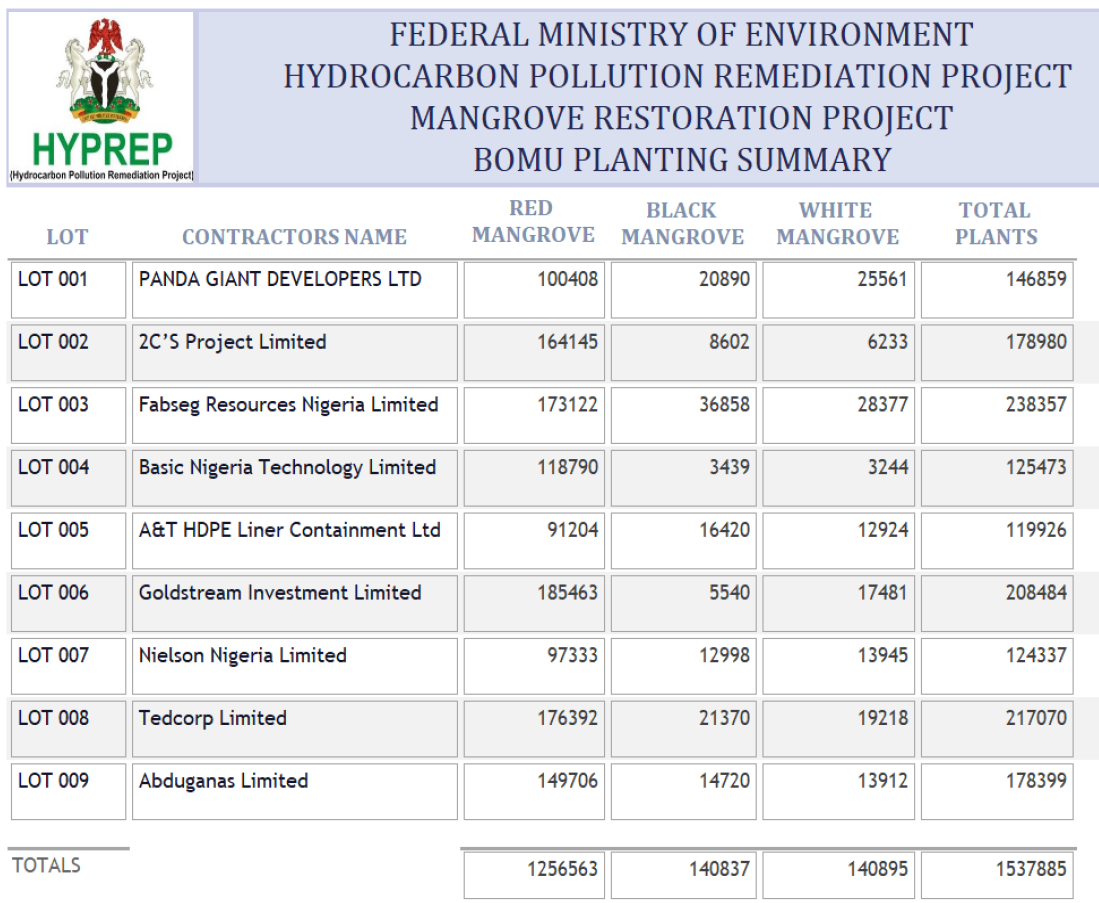Select the Abduganas Limited name cell
Screen dimensions: 1099x903
click(x=294, y=791)
